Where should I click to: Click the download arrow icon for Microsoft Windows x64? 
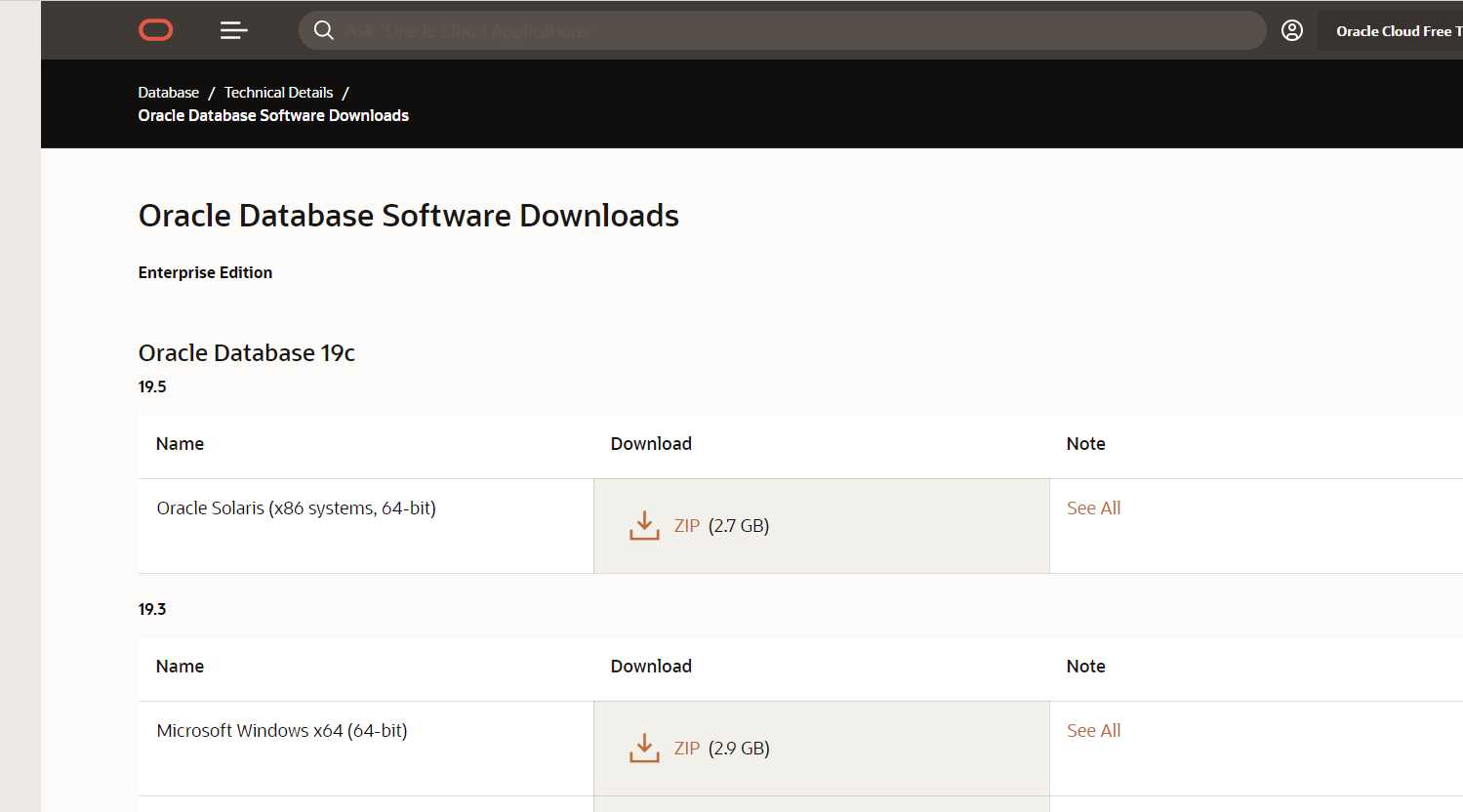point(644,748)
